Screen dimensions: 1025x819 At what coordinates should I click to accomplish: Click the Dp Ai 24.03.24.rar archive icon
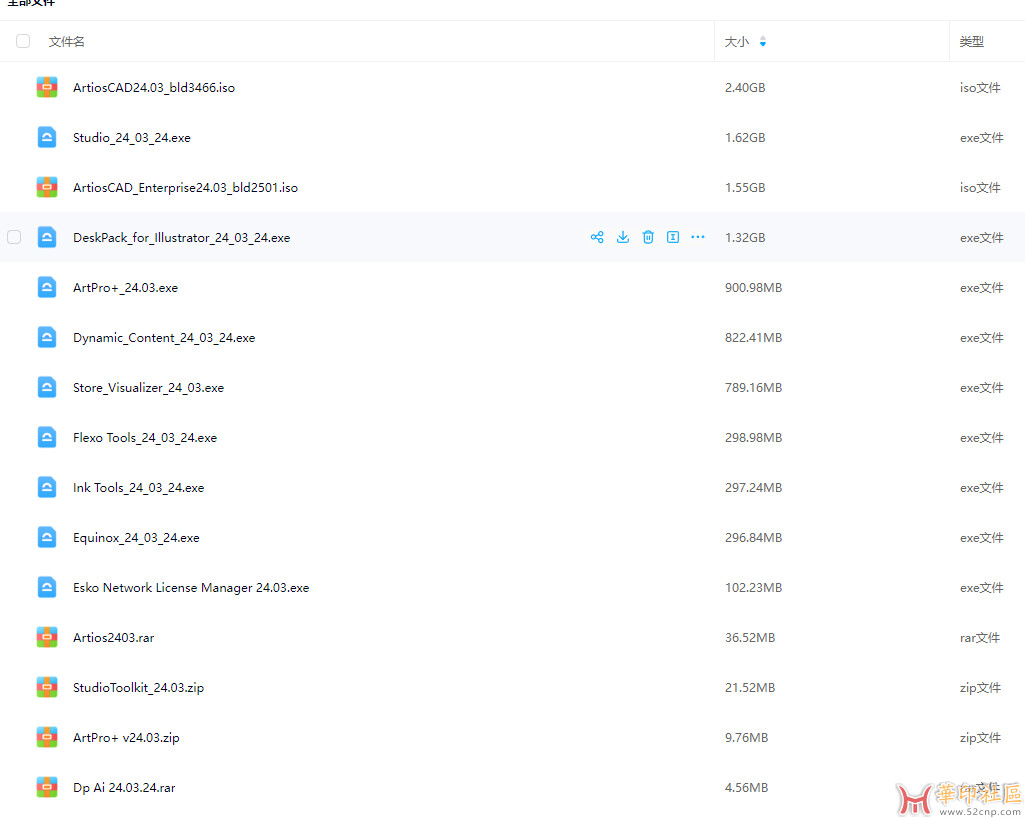coord(47,788)
